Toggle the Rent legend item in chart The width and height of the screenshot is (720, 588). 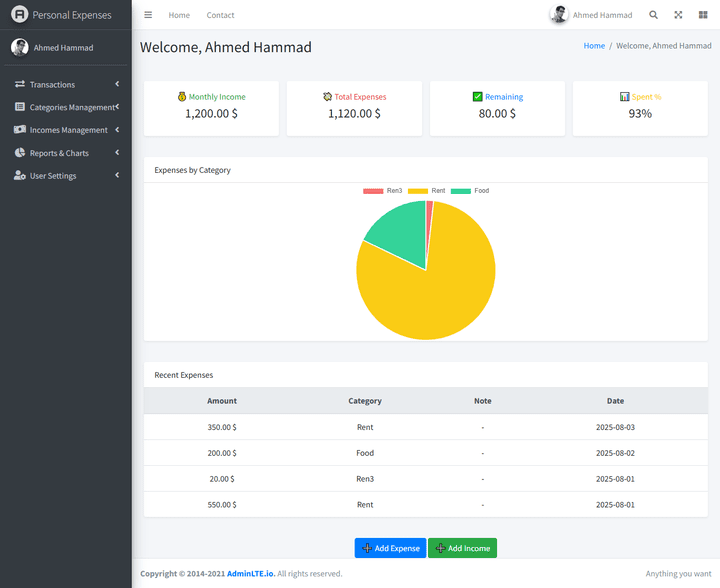(427, 191)
